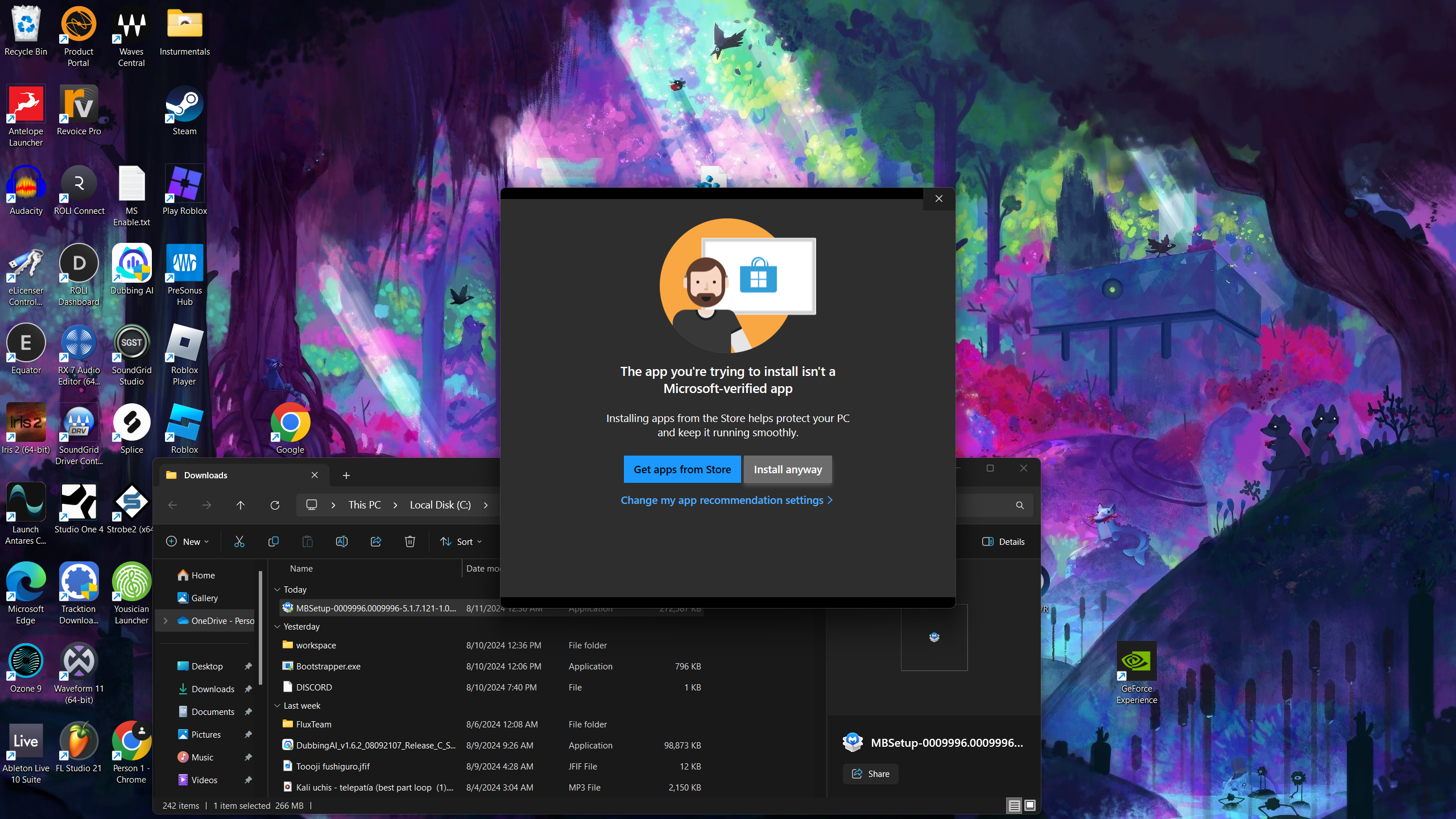Click the Refresh icon in Explorer navigation
This screenshot has height=819, width=1456.
tap(275, 505)
